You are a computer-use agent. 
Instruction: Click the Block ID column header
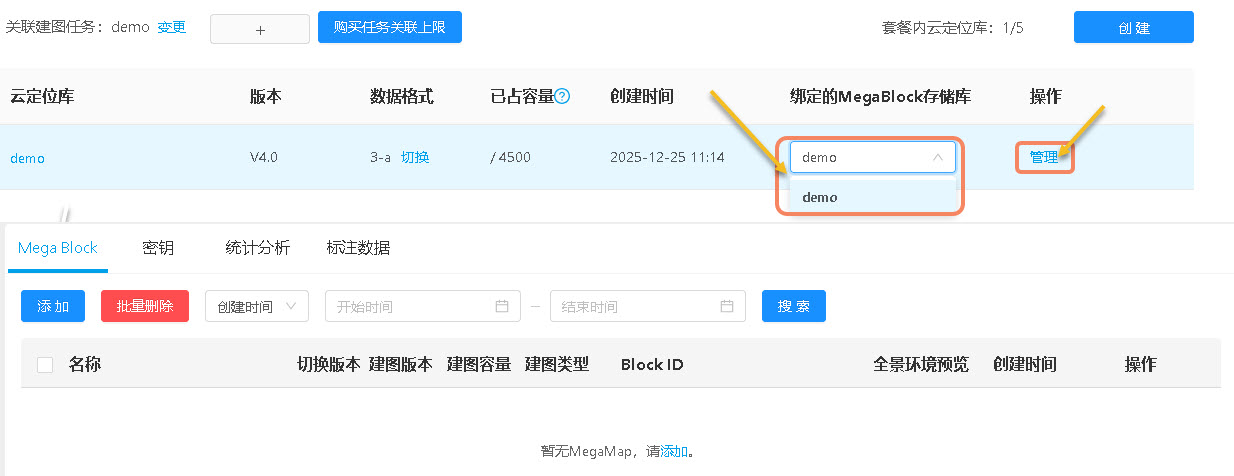click(652, 364)
